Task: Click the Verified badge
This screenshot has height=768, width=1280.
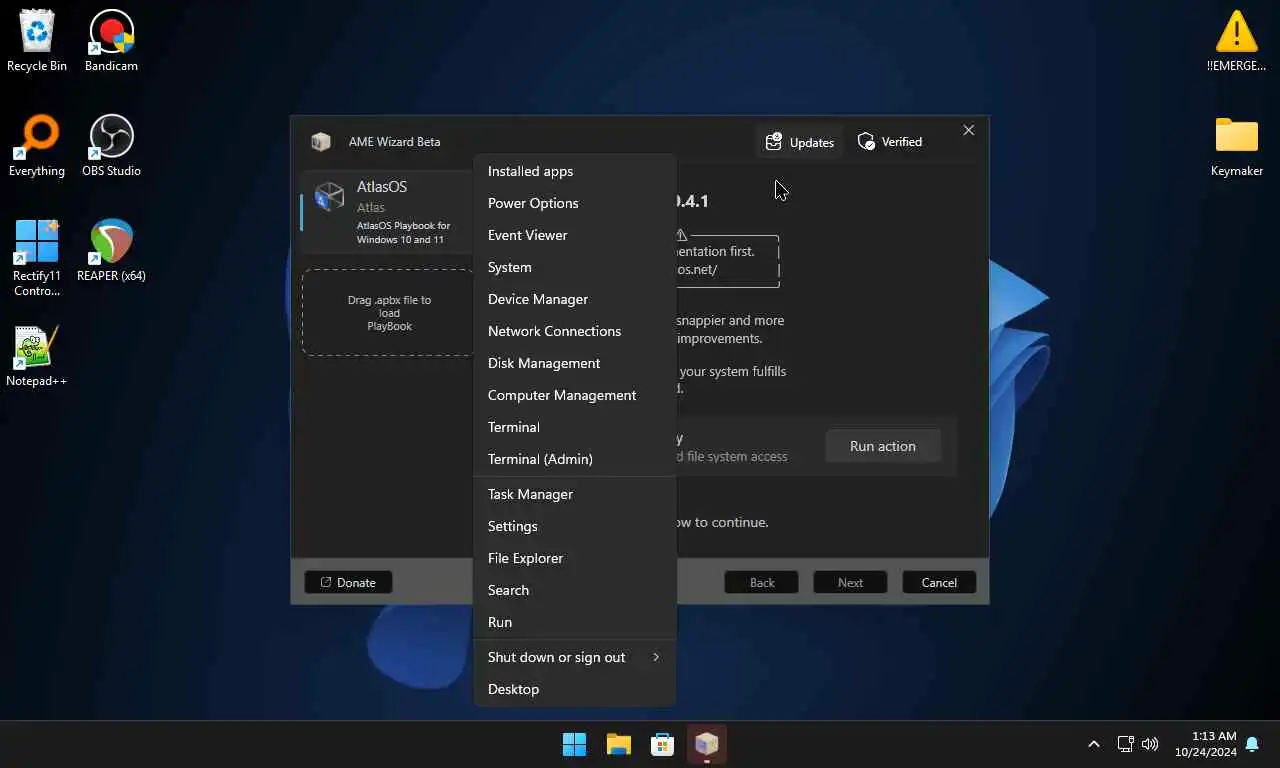Action: pyautogui.click(x=890, y=142)
